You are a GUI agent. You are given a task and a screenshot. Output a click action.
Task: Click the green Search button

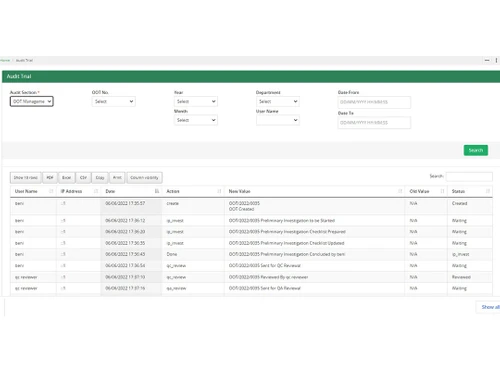pyautogui.click(x=476, y=150)
